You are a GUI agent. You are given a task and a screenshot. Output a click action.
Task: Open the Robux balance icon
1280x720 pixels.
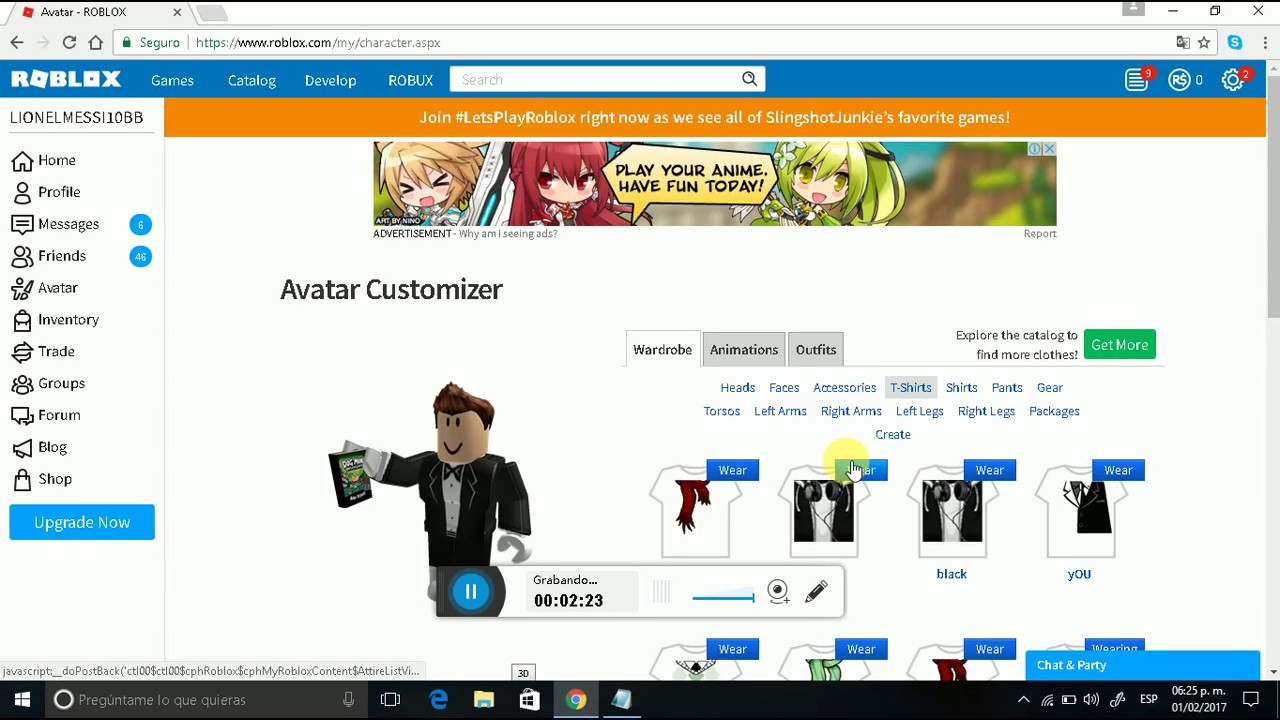pyautogui.click(x=1180, y=80)
